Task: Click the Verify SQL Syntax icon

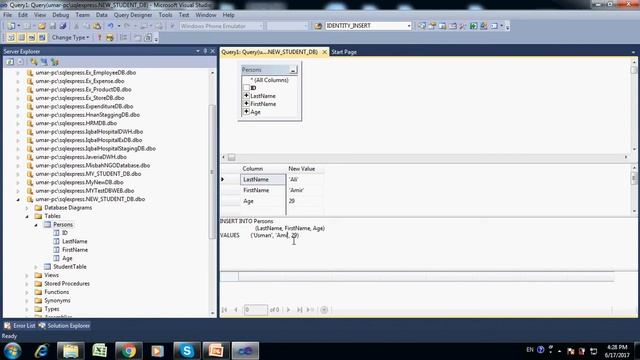Action: 110,38
